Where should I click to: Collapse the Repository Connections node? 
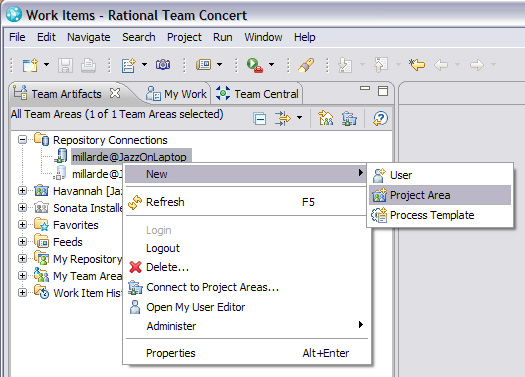(22, 139)
